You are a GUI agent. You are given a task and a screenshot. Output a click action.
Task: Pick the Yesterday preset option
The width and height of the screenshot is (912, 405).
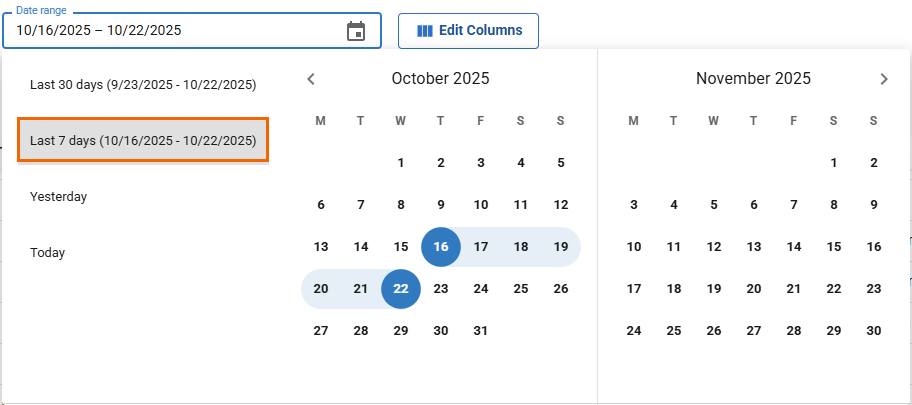(x=59, y=197)
